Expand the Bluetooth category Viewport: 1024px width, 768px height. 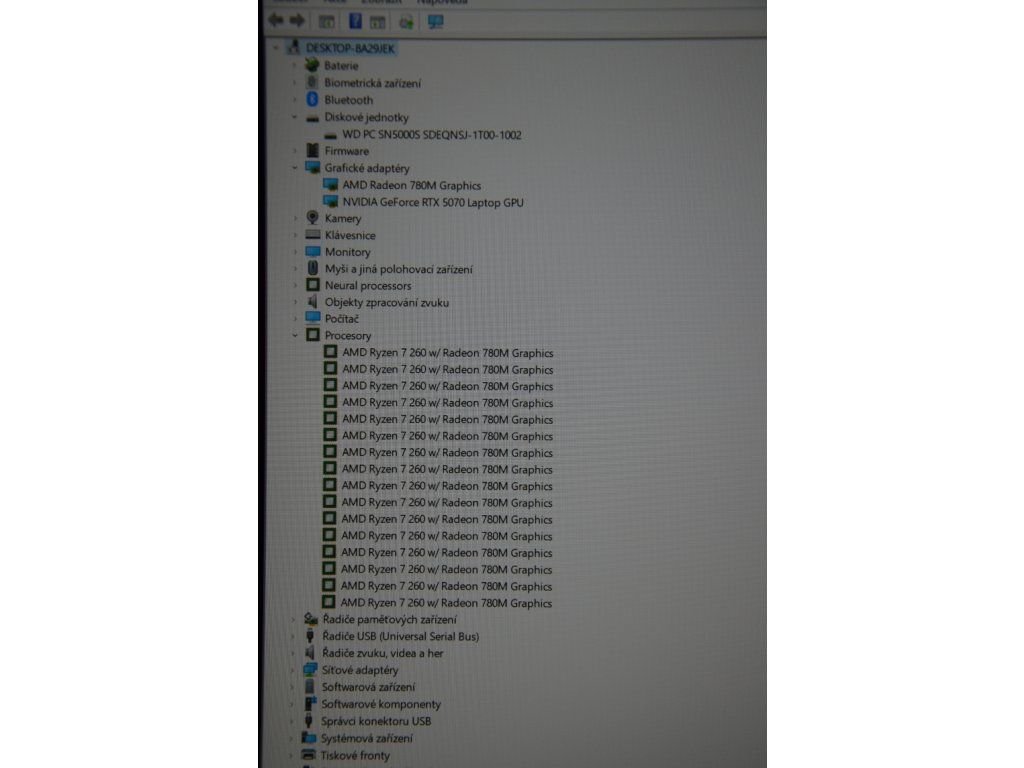(295, 100)
